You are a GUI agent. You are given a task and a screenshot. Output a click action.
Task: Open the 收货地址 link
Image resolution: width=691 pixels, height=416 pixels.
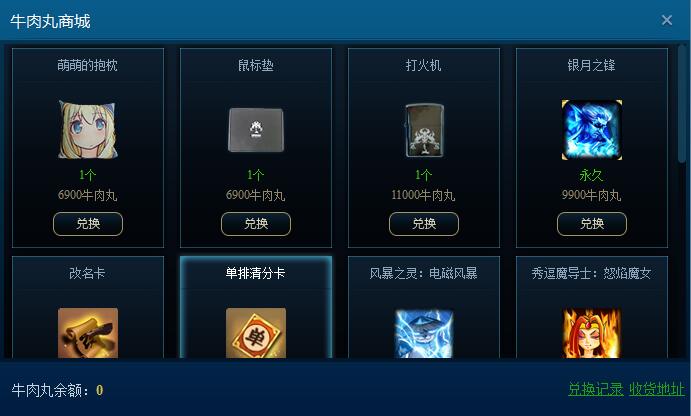[x=657, y=390]
